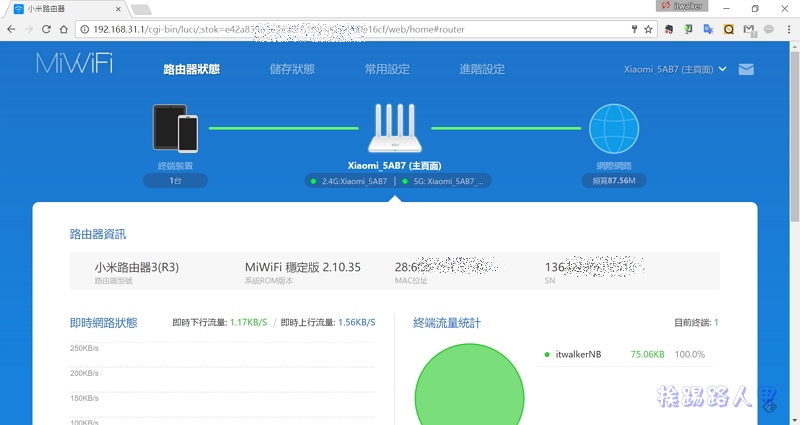
Task: Click the 1台 connected devices pill
Action: pyautogui.click(x=175, y=181)
